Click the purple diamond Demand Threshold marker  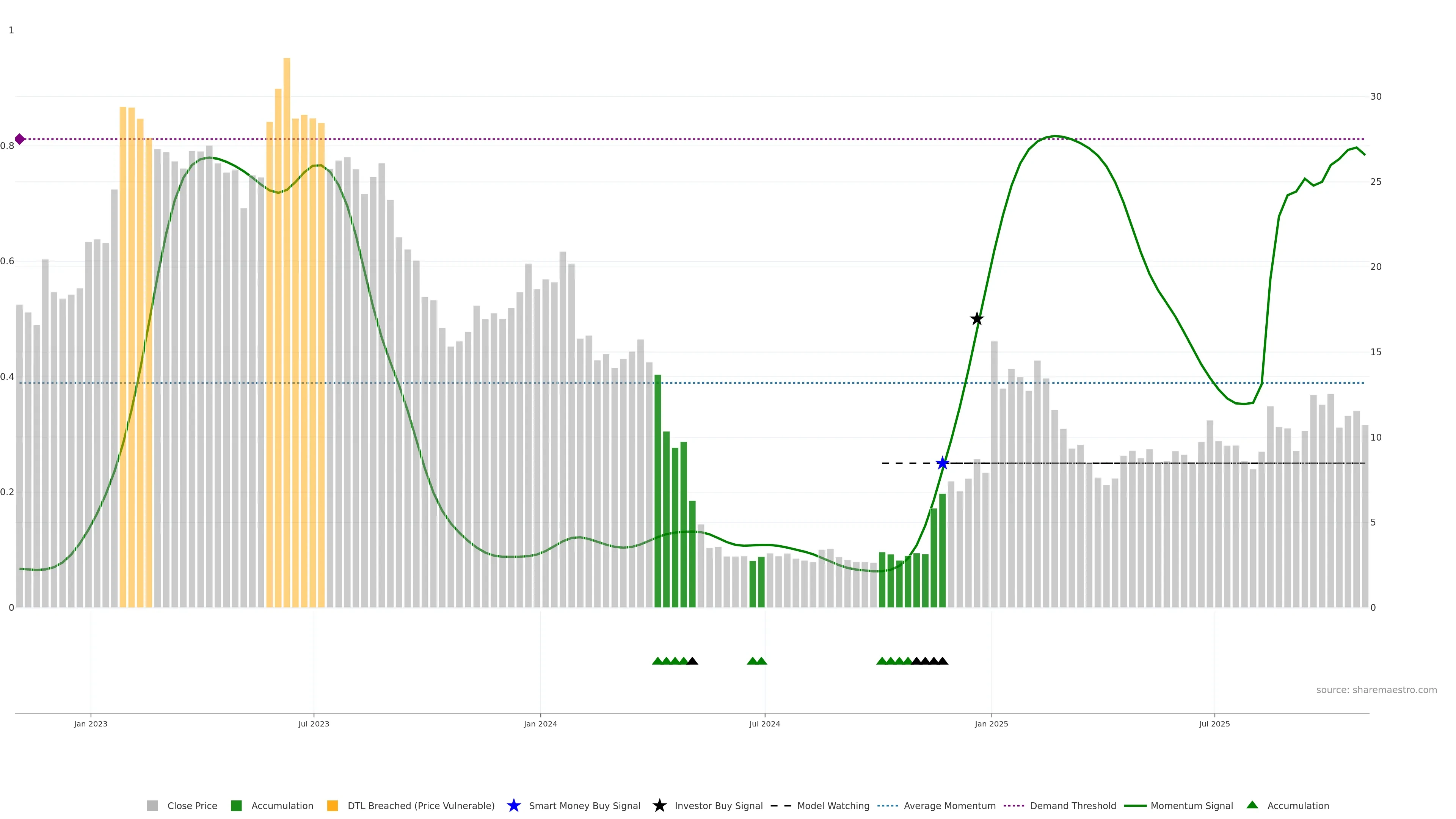[x=20, y=139]
